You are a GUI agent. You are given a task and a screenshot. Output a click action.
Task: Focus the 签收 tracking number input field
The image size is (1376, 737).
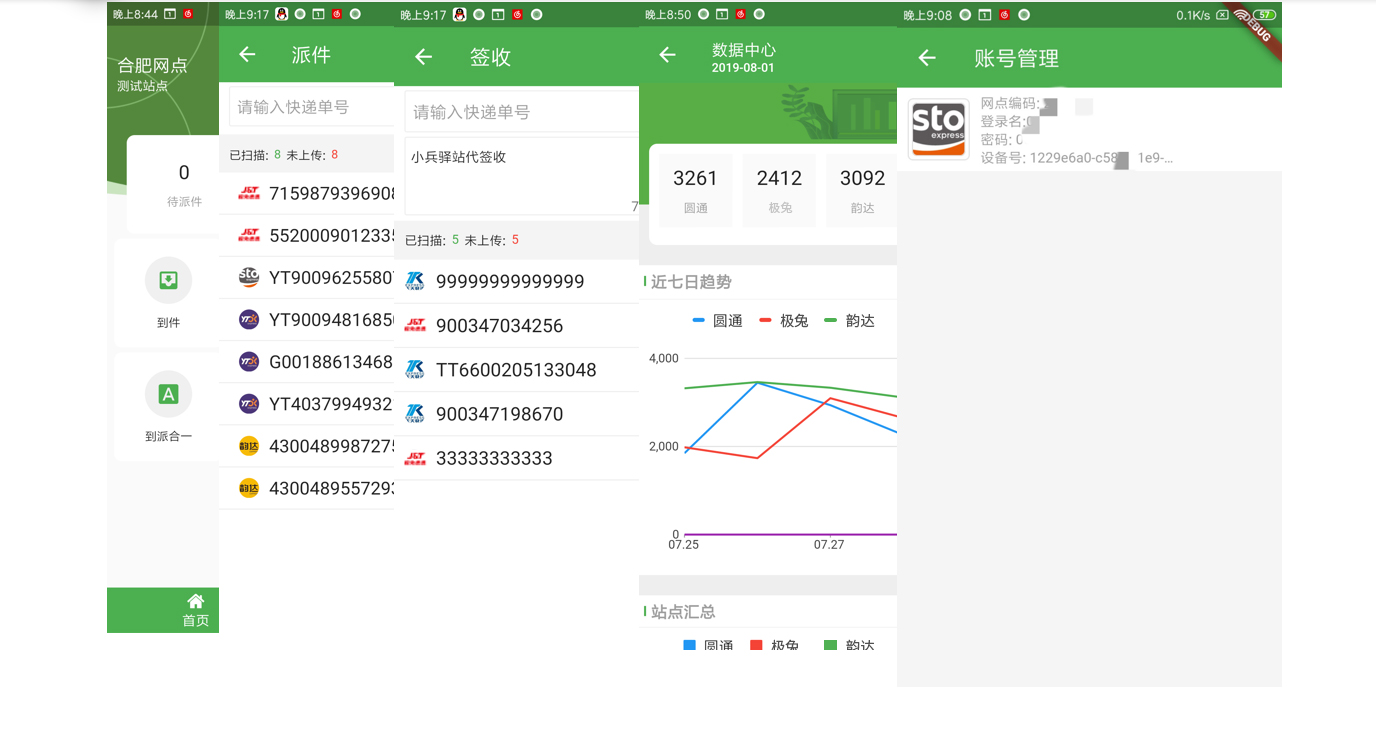point(520,112)
